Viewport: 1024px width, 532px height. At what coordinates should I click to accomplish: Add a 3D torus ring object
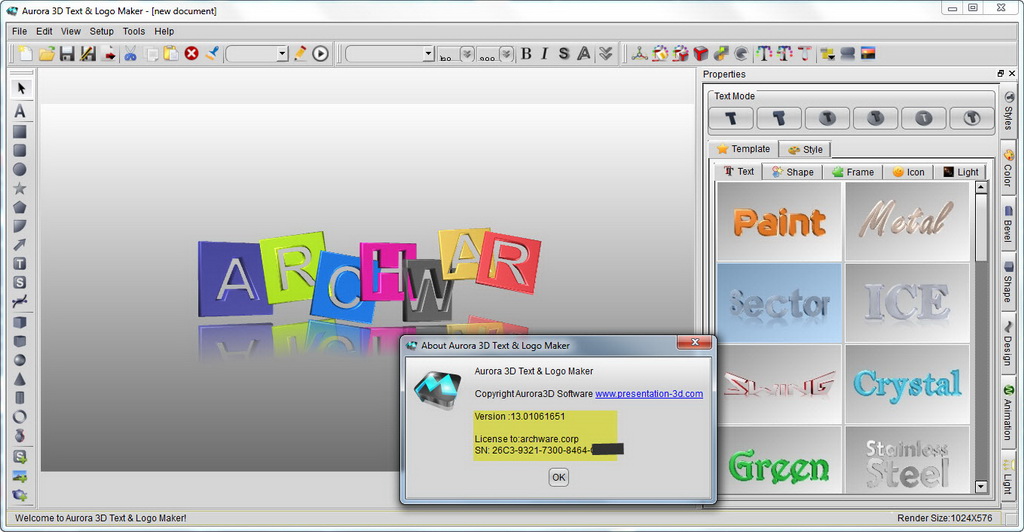[x=20, y=416]
